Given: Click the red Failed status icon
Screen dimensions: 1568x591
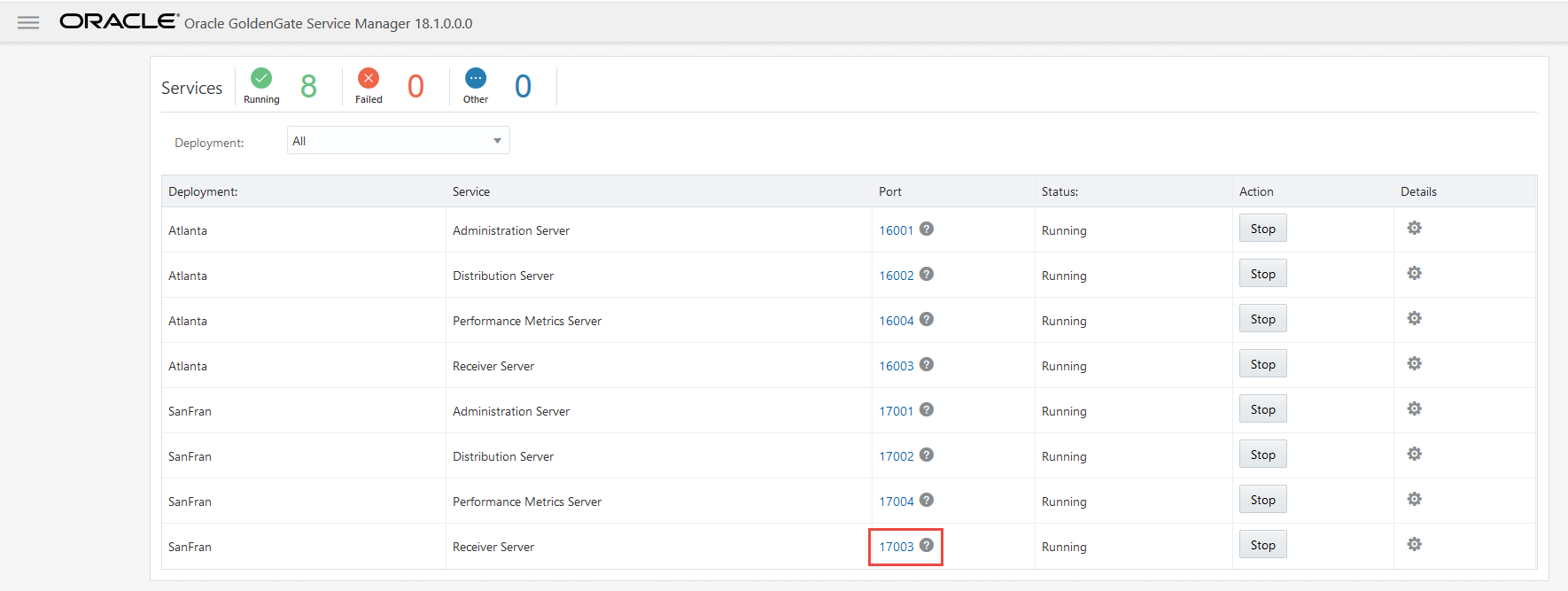Looking at the screenshot, I should point(369,78).
